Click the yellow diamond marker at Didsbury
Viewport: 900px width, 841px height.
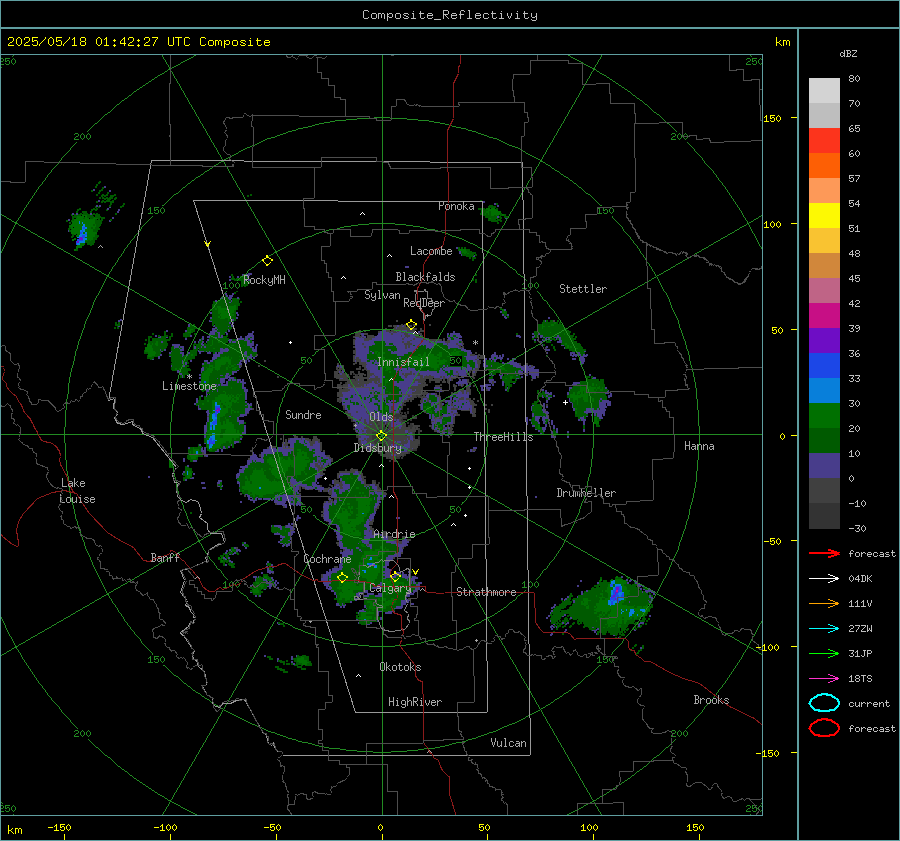[381, 436]
